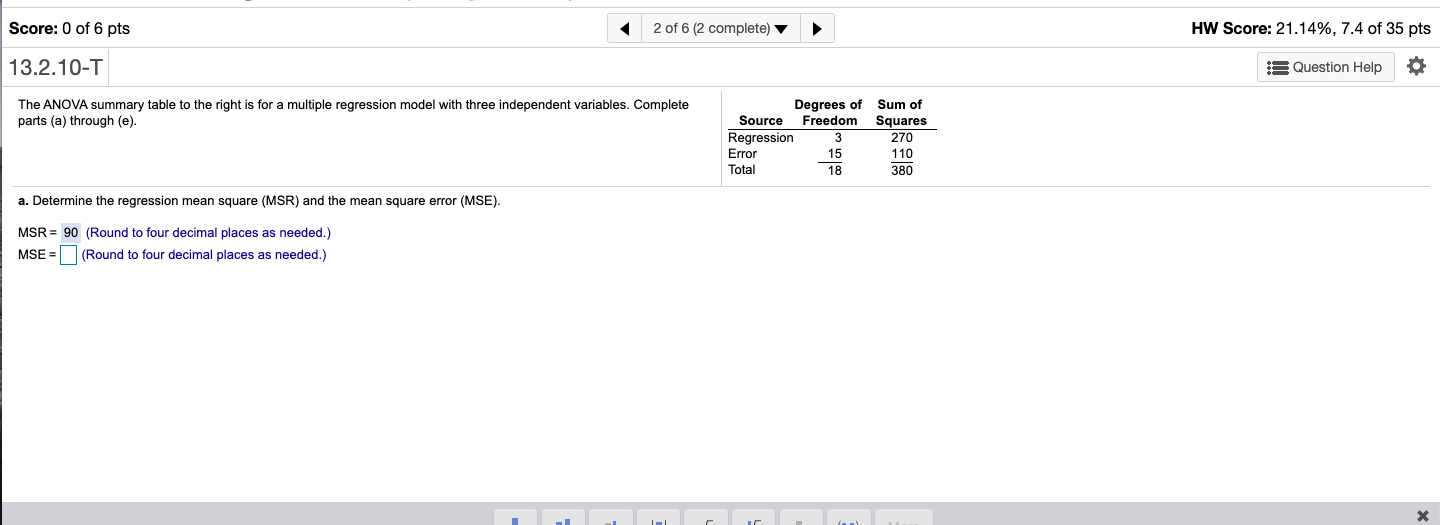Image resolution: width=1440 pixels, height=525 pixels.
Task: Click the 'Score: 0 of 6 pts' text
Action: (x=69, y=28)
